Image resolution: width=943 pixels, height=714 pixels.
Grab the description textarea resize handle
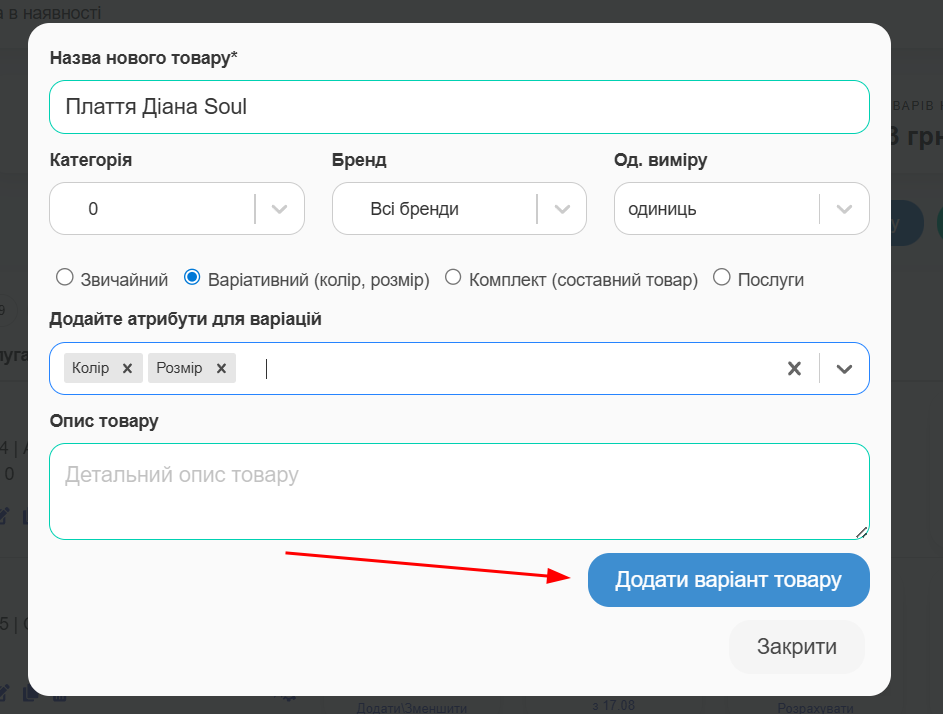click(x=861, y=532)
